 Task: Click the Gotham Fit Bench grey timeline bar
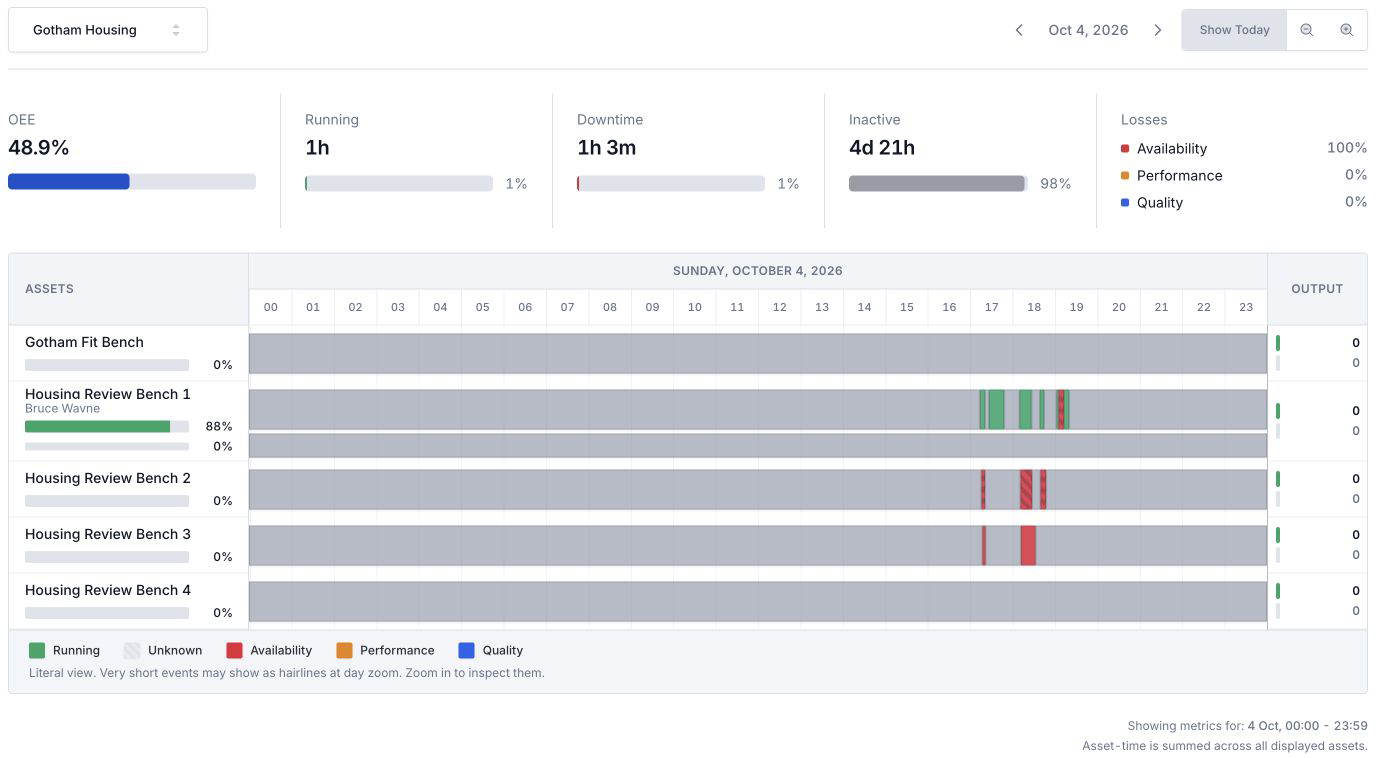point(758,354)
